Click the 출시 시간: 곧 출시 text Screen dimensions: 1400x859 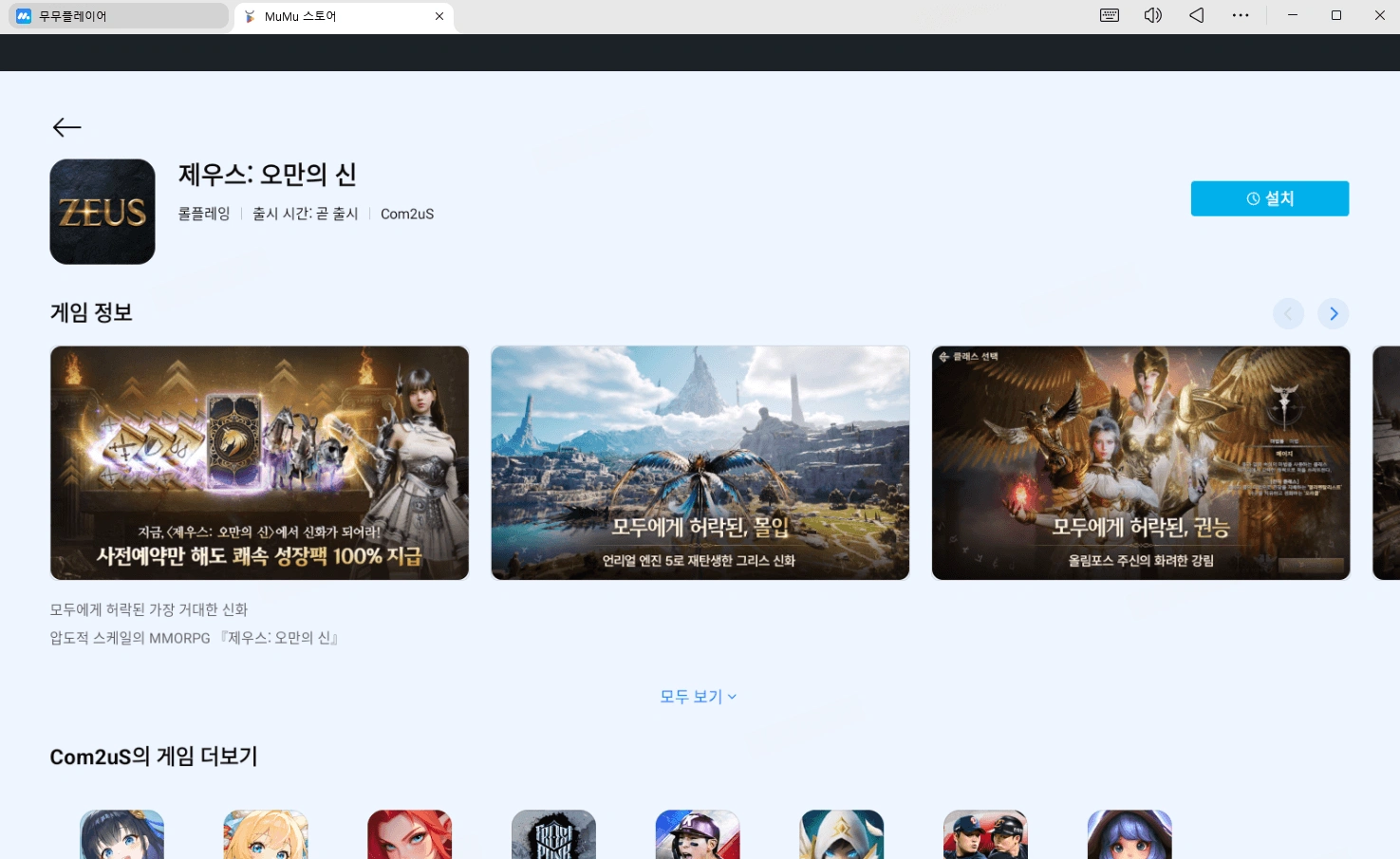point(306,214)
